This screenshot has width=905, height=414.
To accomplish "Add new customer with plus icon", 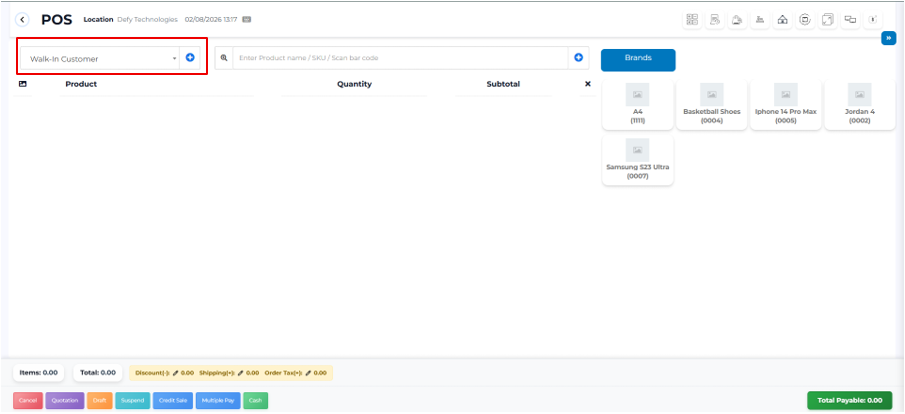I will tap(190, 58).
